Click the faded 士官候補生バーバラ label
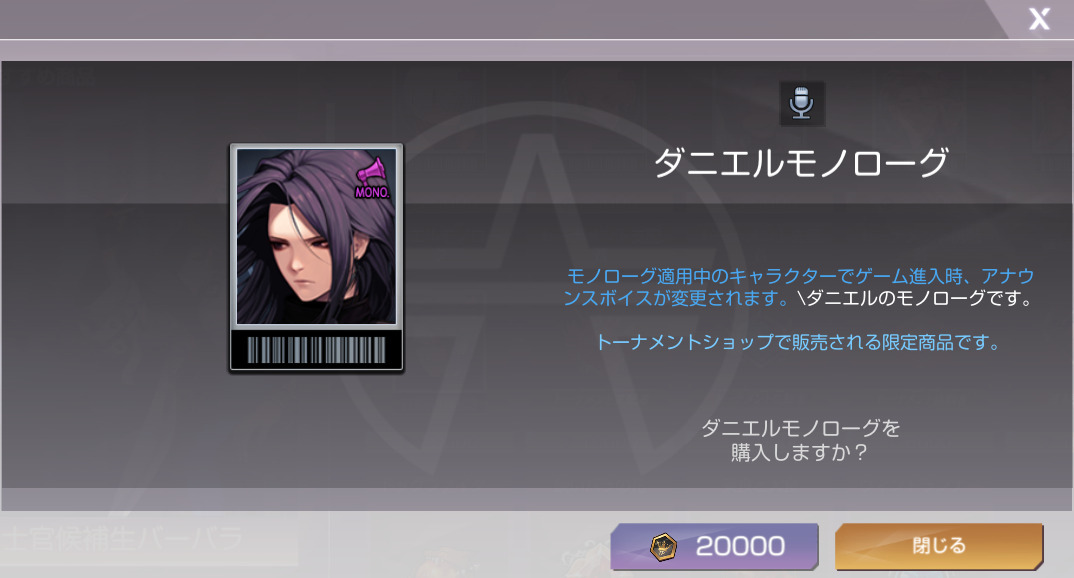Image resolution: width=1074 pixels, height=578 pixels. point(122,539)
